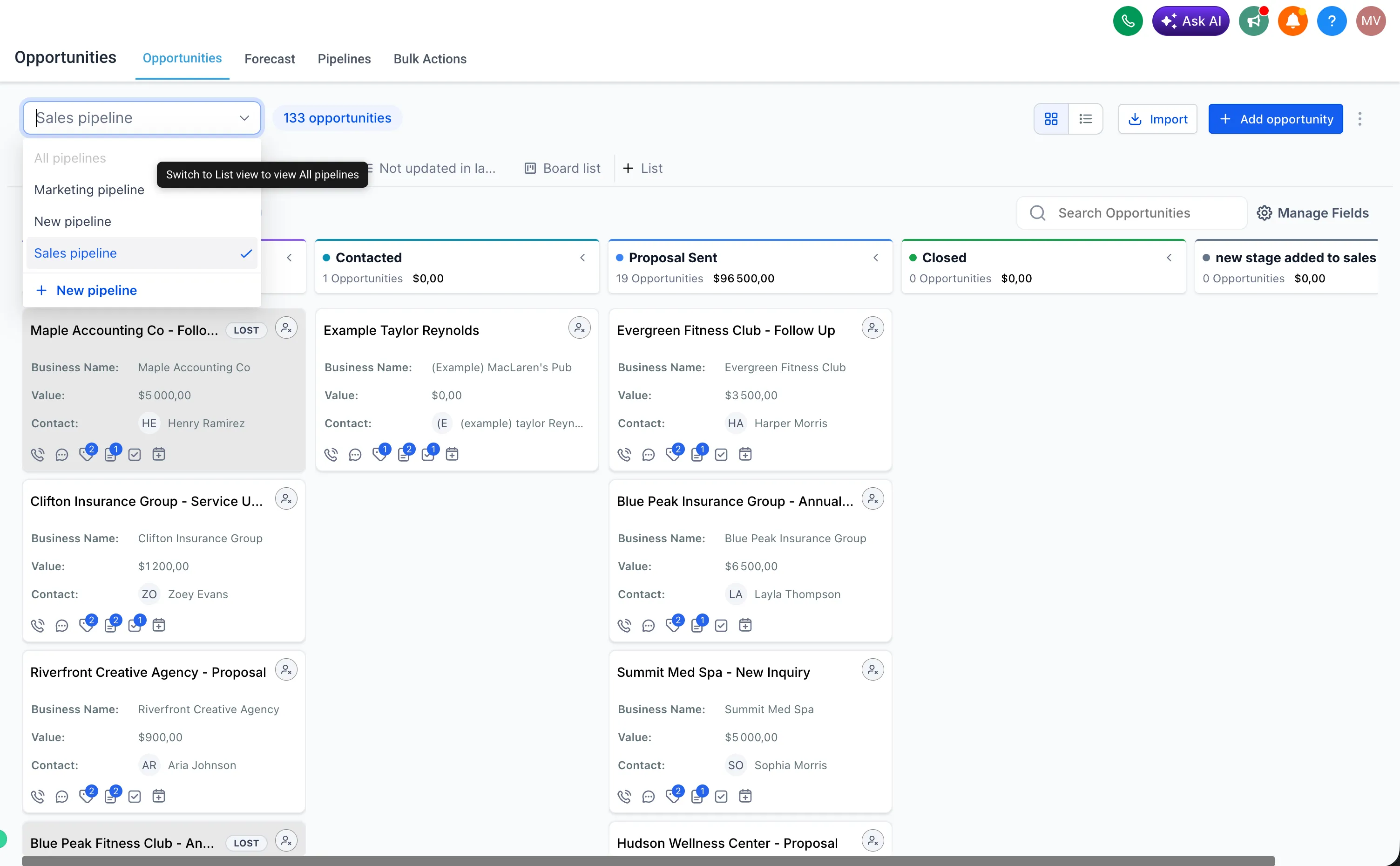Open Hudson Wellness Center - Proposal card
Viewport: 1400px width, 866px height.
click(x=727, y=843)
